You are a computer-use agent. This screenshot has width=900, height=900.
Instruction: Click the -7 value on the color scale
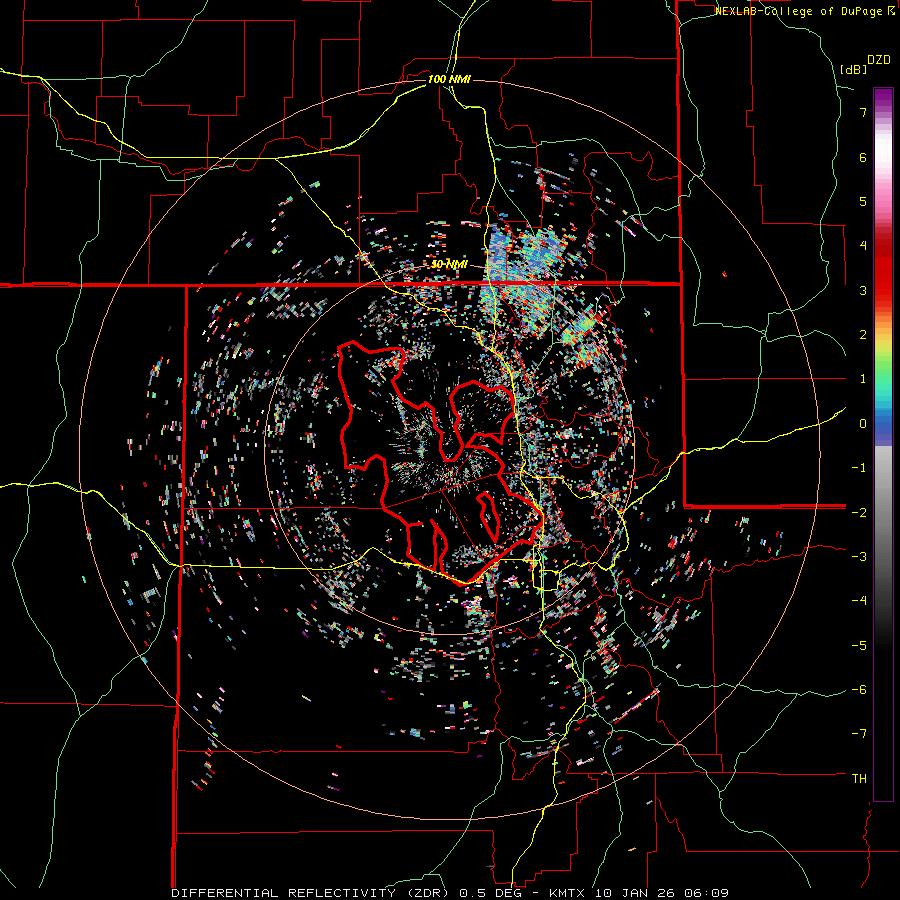pos(859,734)
